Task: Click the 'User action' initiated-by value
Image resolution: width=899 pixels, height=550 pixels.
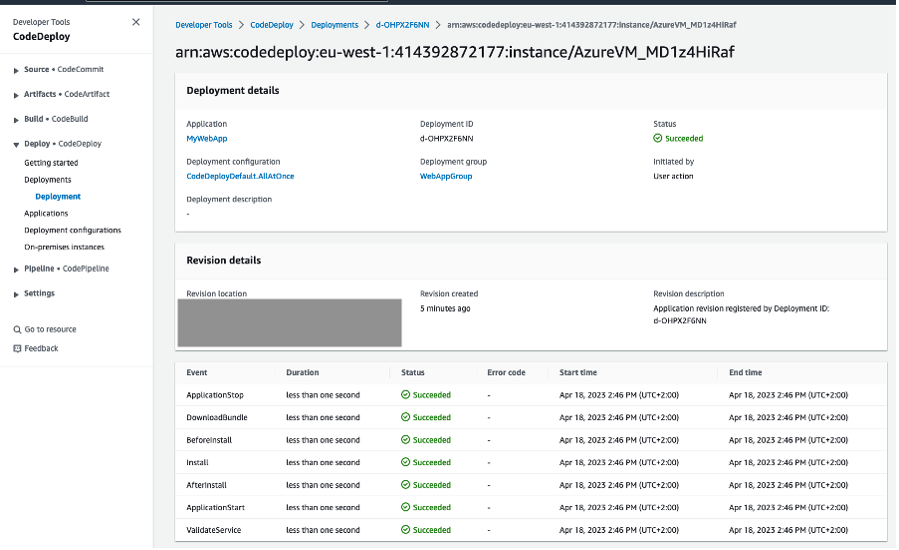Action: (673, 177)
